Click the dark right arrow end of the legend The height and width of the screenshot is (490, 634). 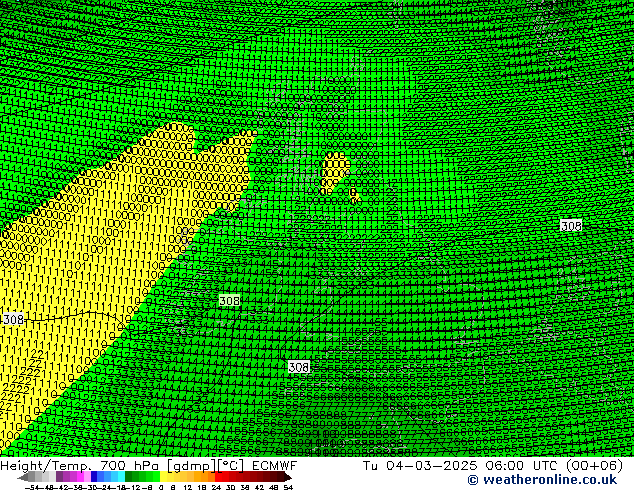pyautogui.click(x=288, y=477)
